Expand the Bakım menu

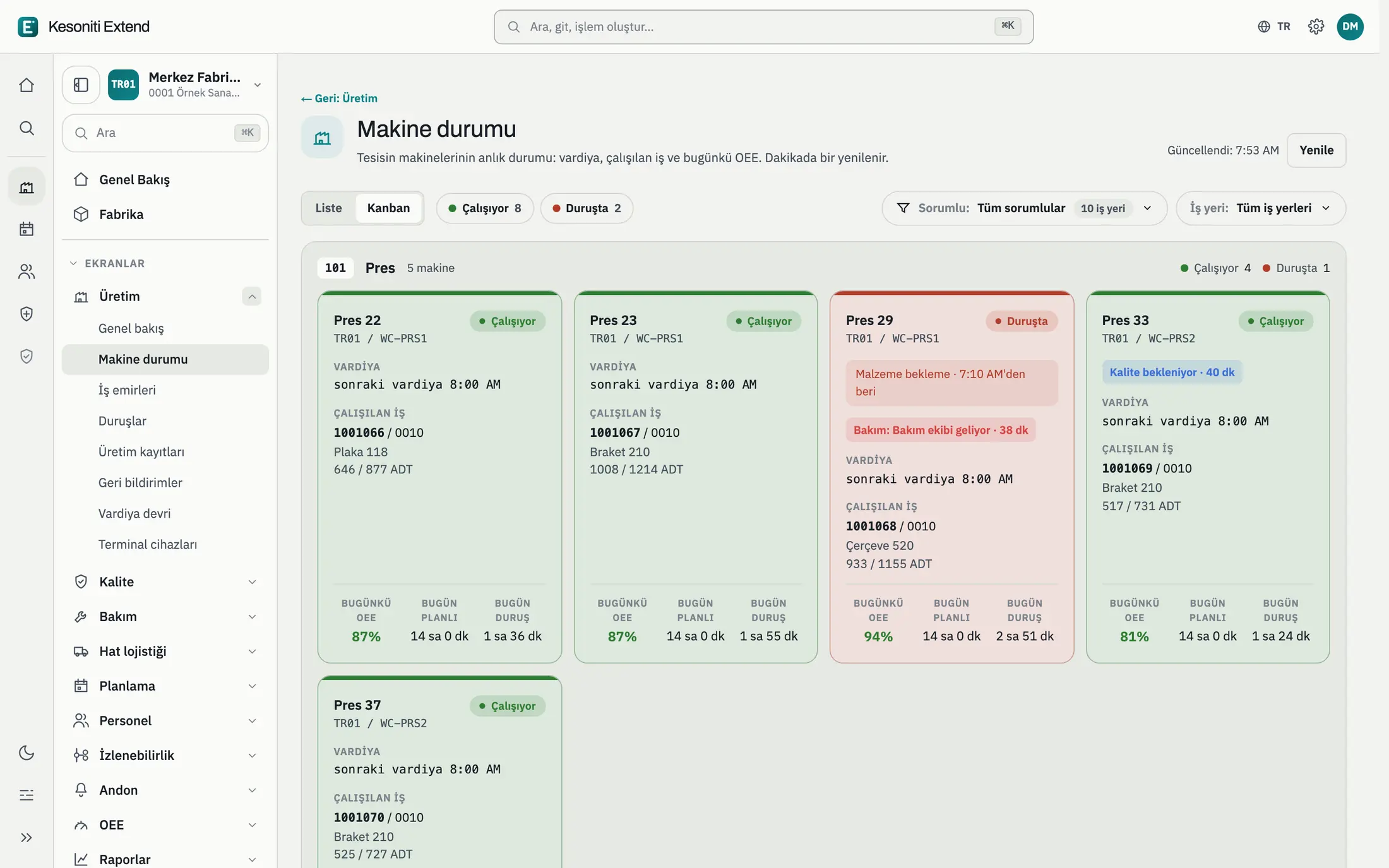click(165, 616)
